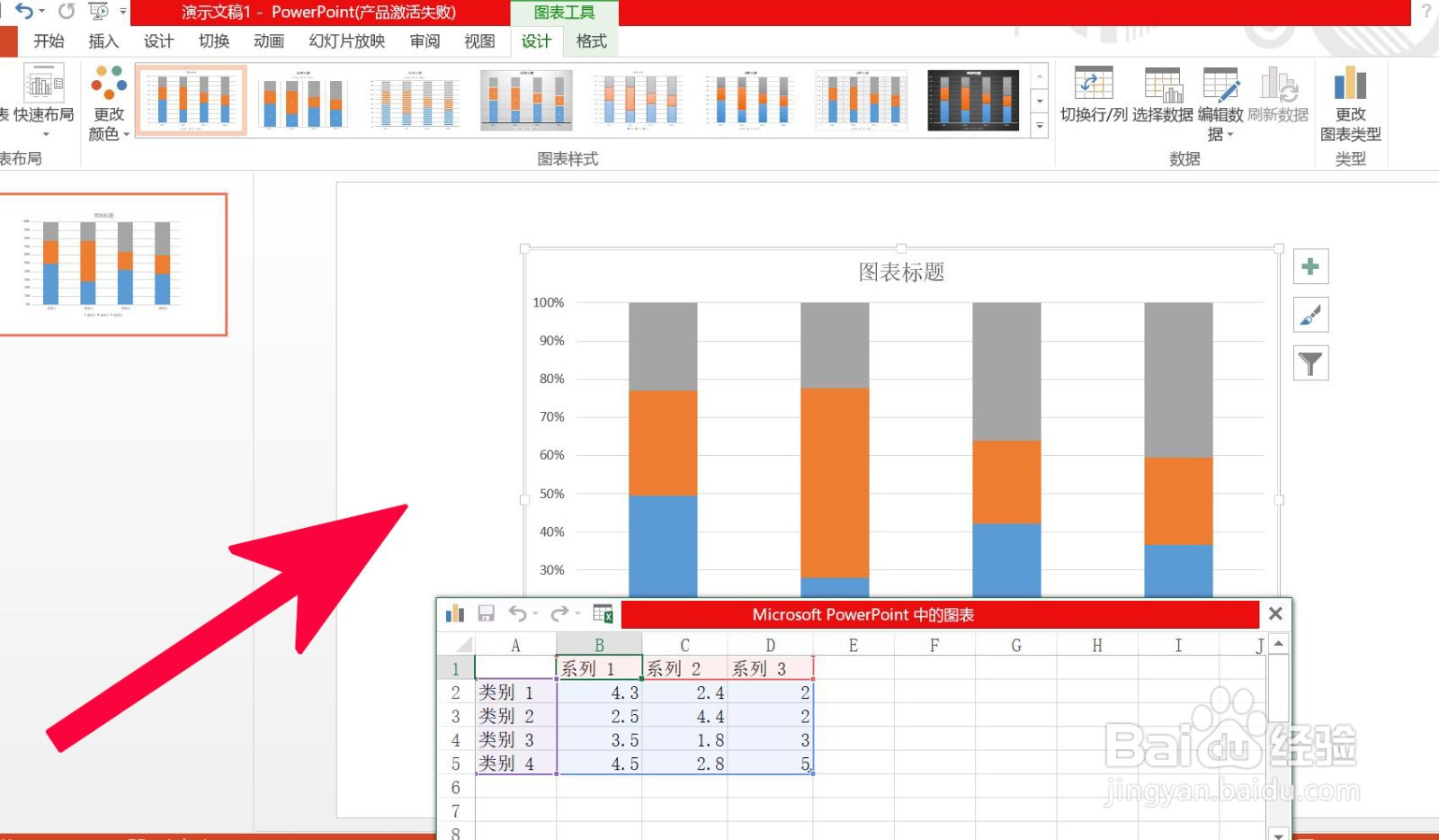Select the seventh gridded chart style

click(x=862, y=100)
